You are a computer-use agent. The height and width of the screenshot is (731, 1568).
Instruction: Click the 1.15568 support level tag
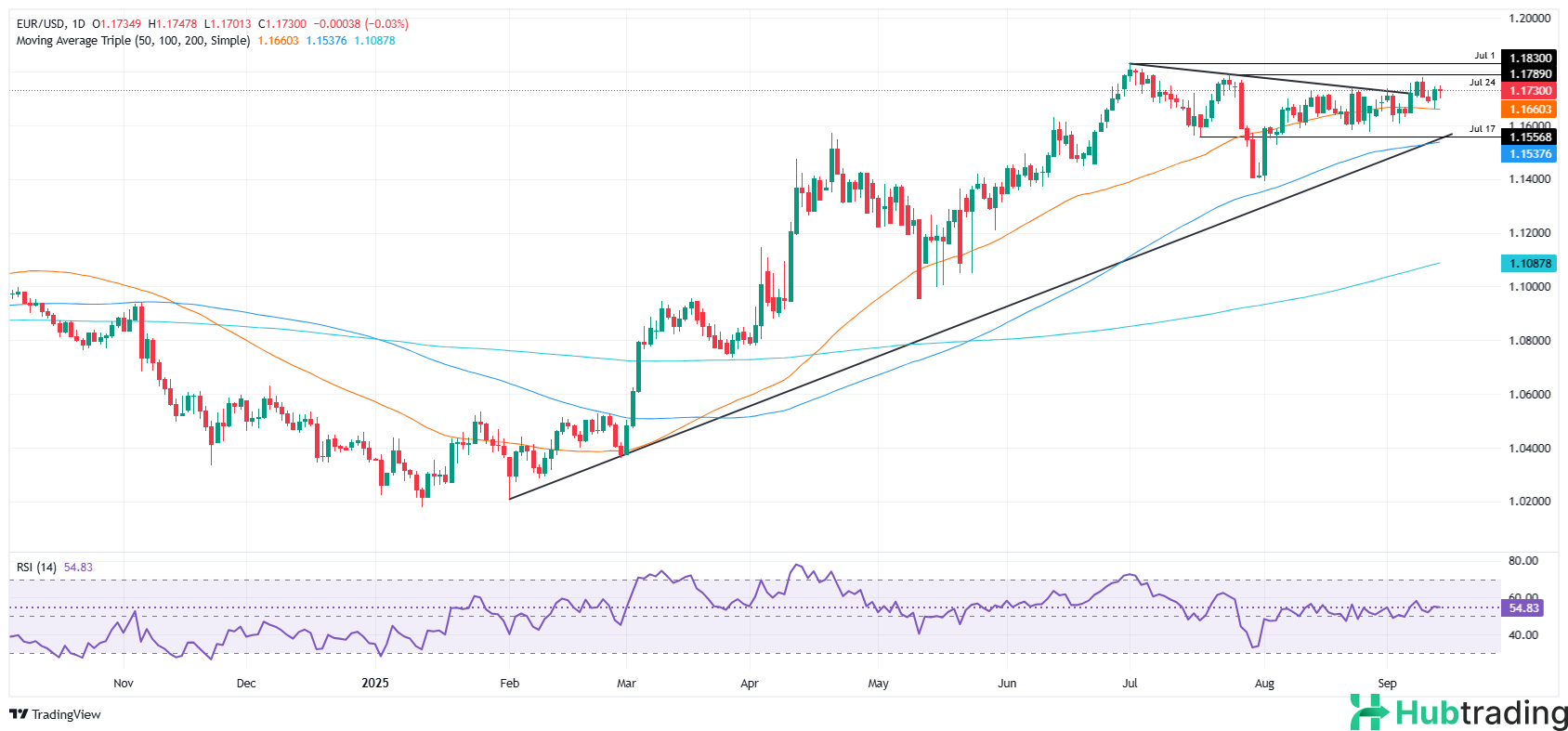coord(1529,137)
